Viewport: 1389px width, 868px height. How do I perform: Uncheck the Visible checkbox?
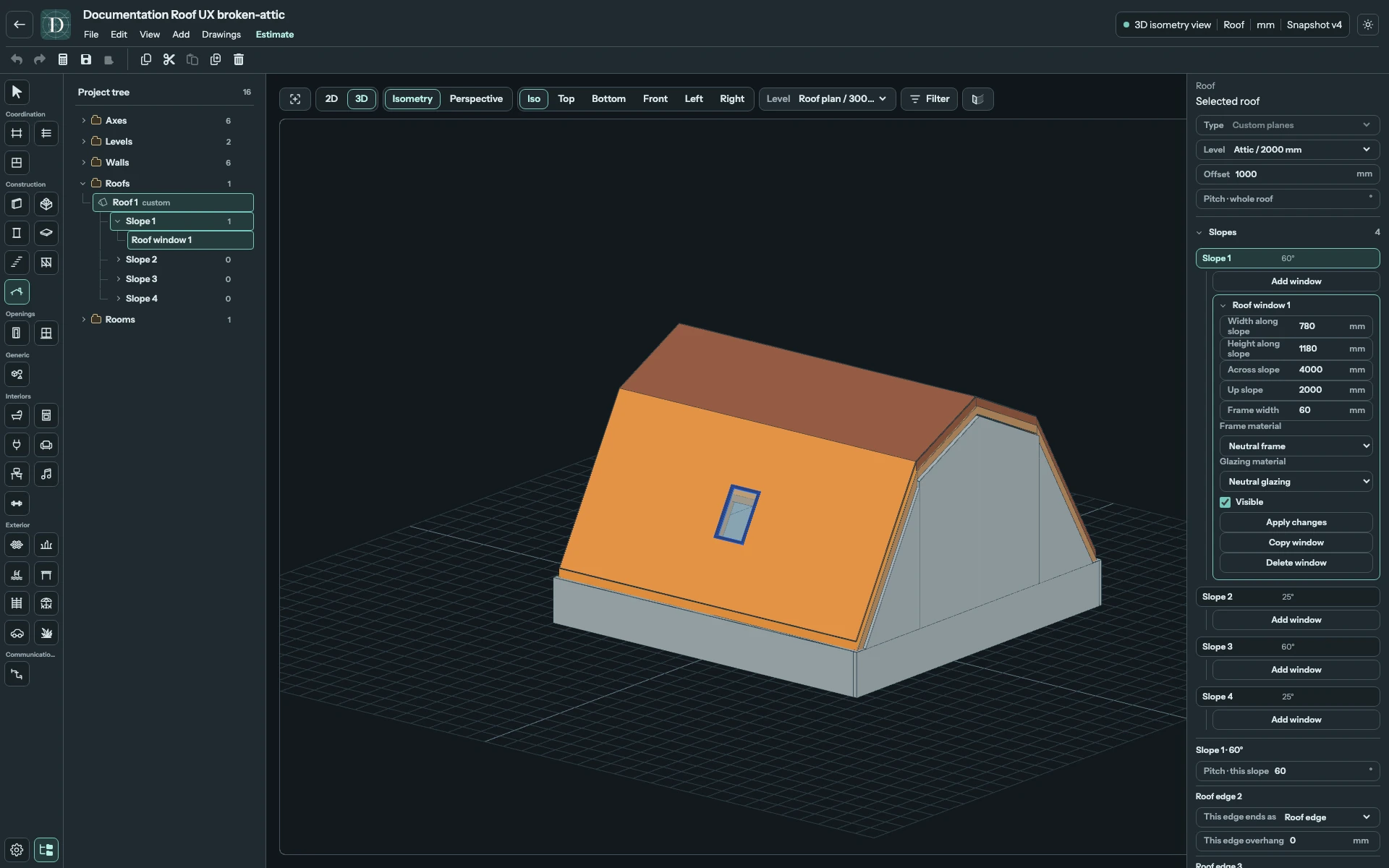pos(1225,502)
